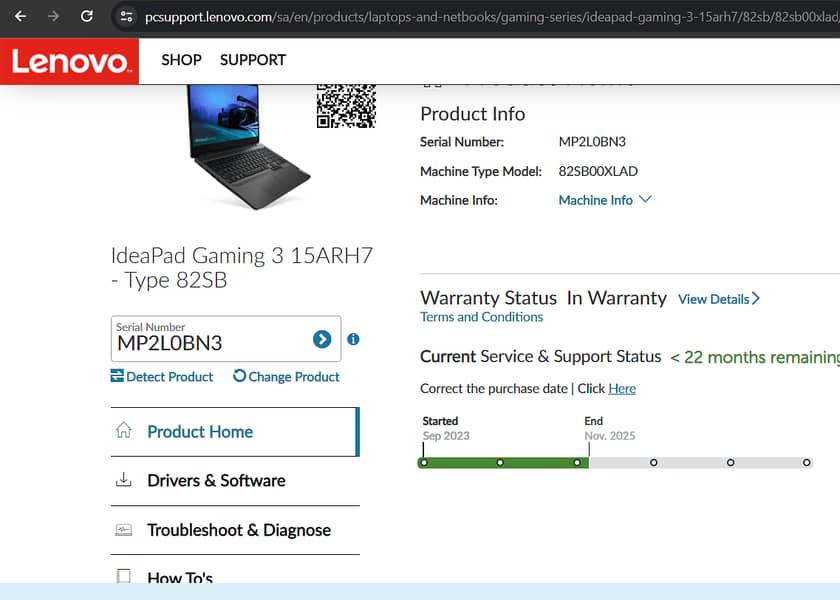Click the browser back arrow
Image resolution: width=840 pixels, height=600 pixels.
20,17
